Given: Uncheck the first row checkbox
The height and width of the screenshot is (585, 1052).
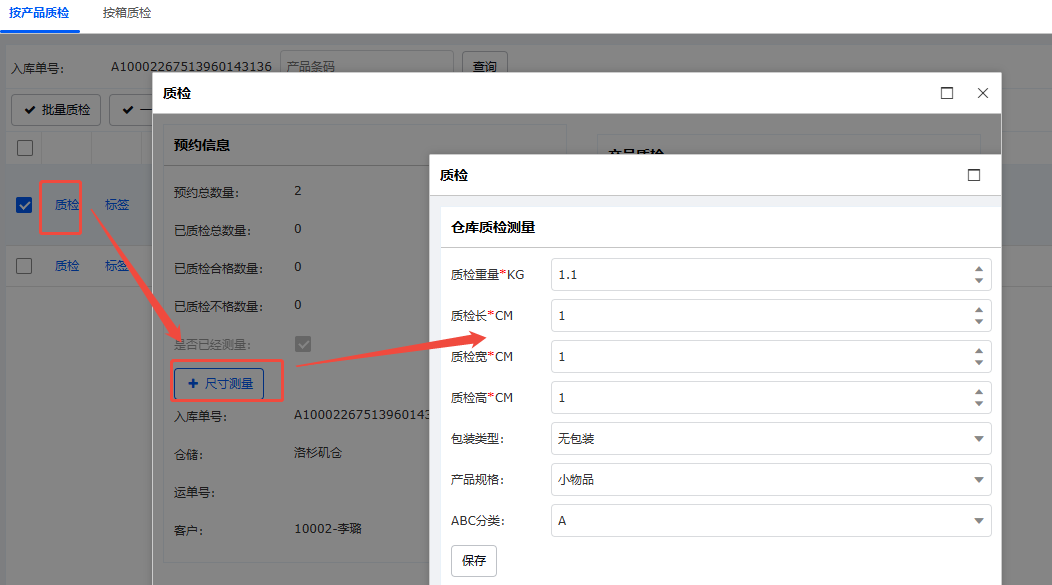Looking at the screenshot, I should pos(25,206).
